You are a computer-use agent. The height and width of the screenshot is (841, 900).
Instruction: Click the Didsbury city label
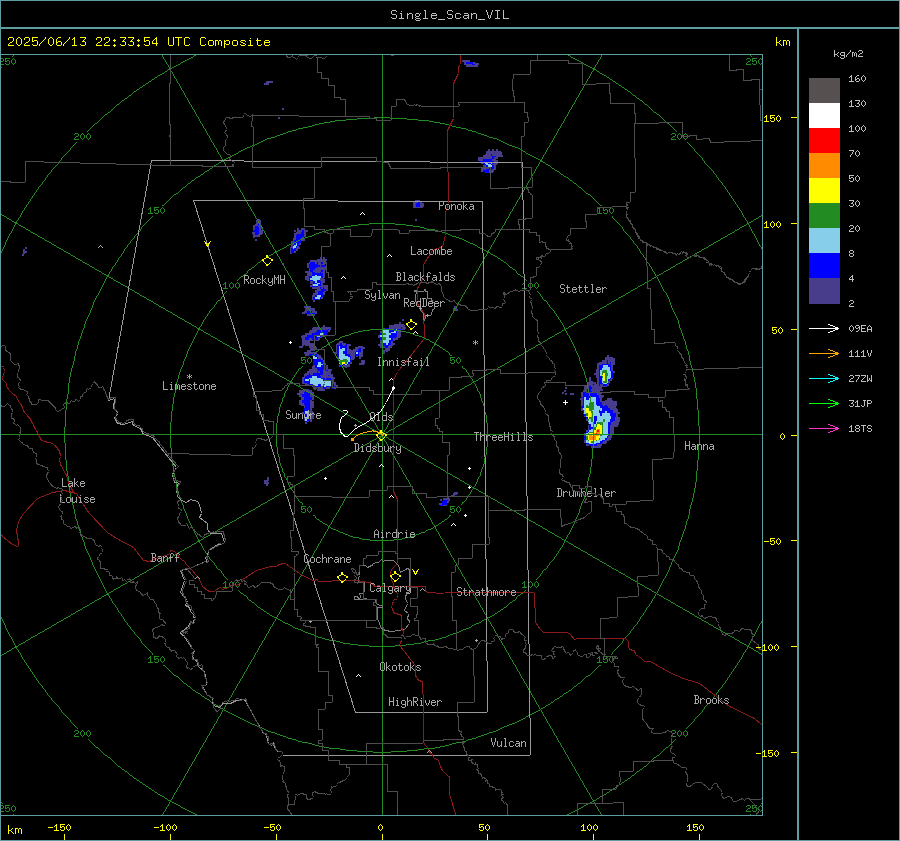tap(377, 448)
